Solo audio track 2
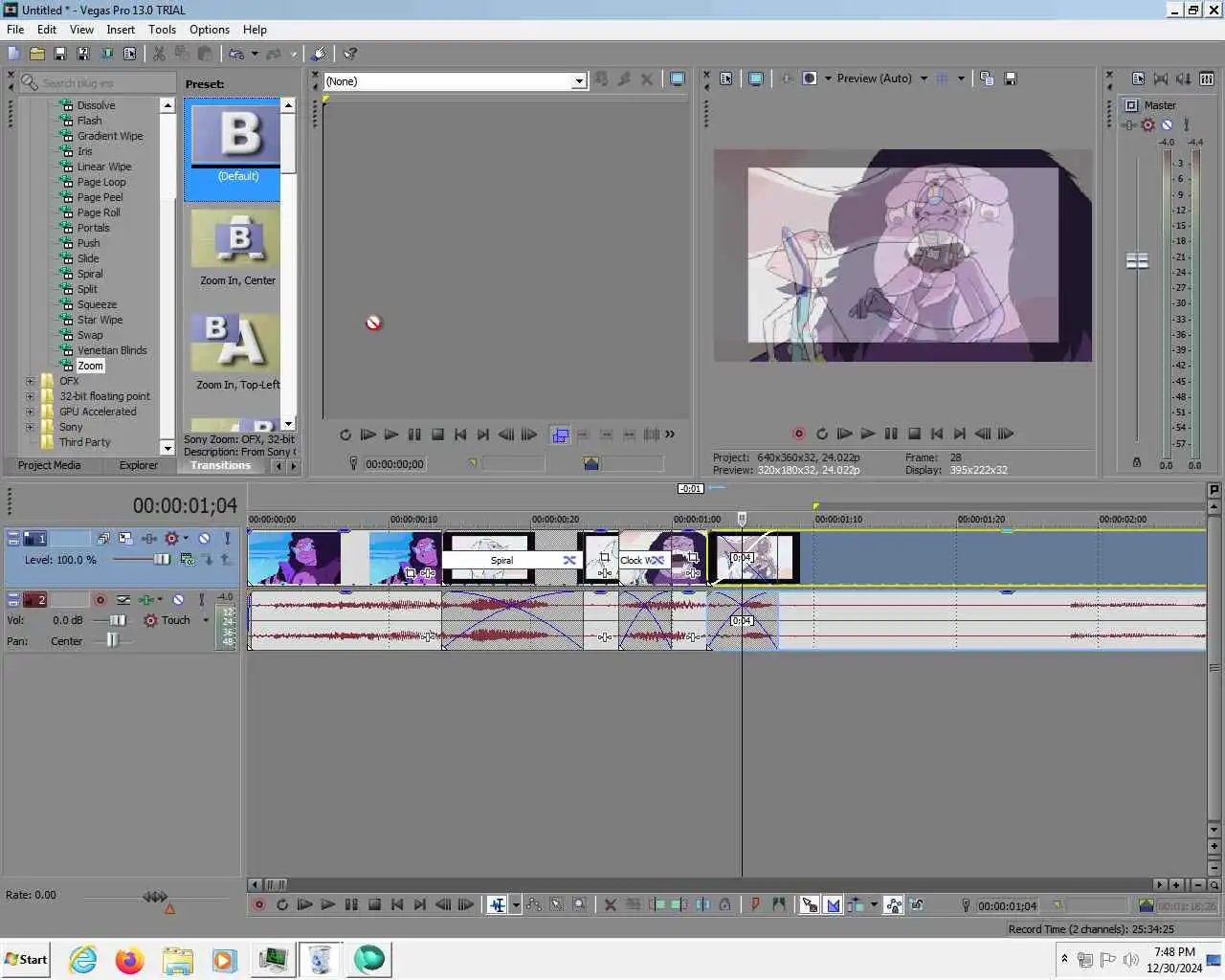This screenshot has height=980, width=1225. [201, 600]
